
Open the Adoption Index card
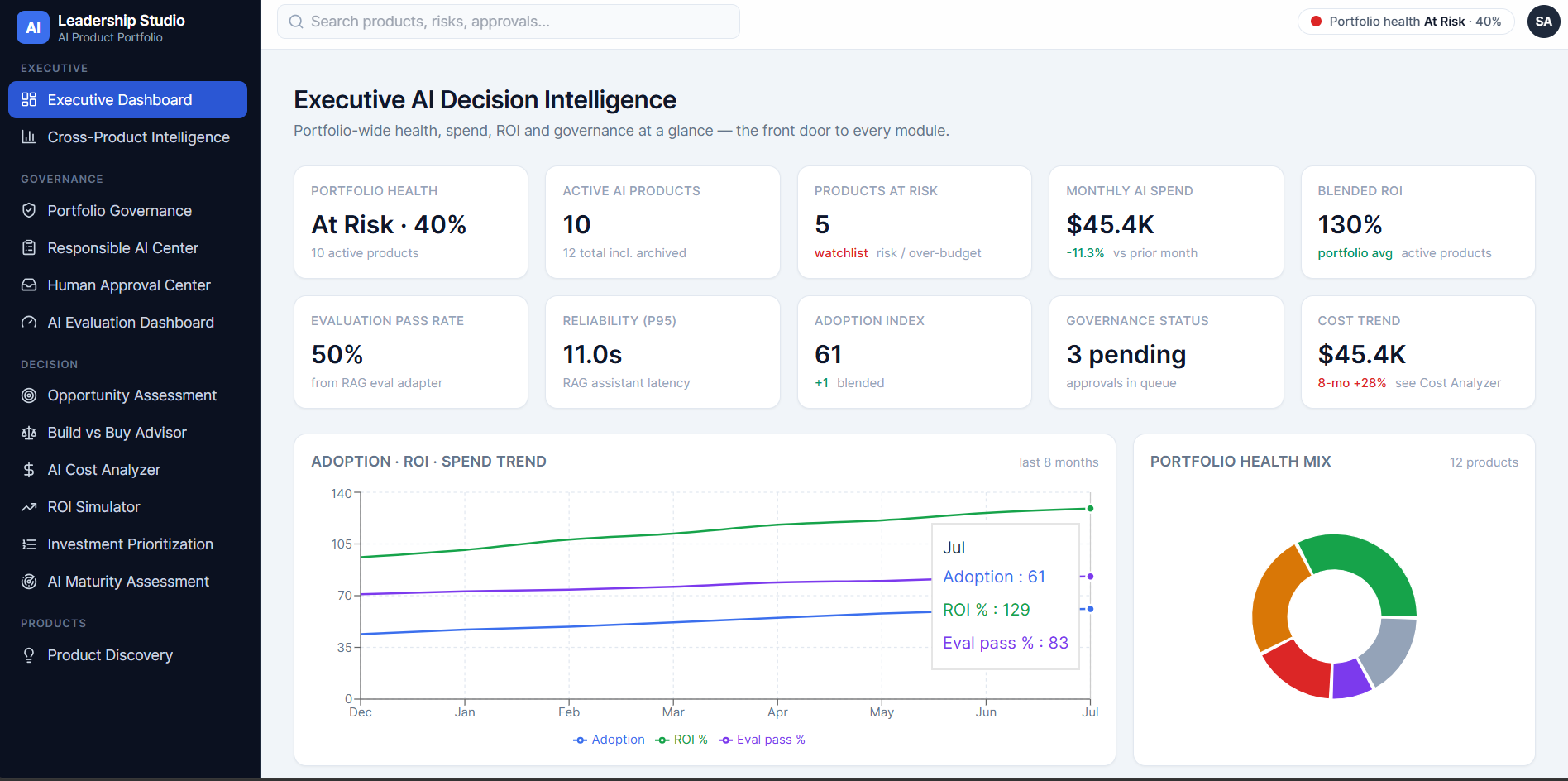click(x=914, y=352)
